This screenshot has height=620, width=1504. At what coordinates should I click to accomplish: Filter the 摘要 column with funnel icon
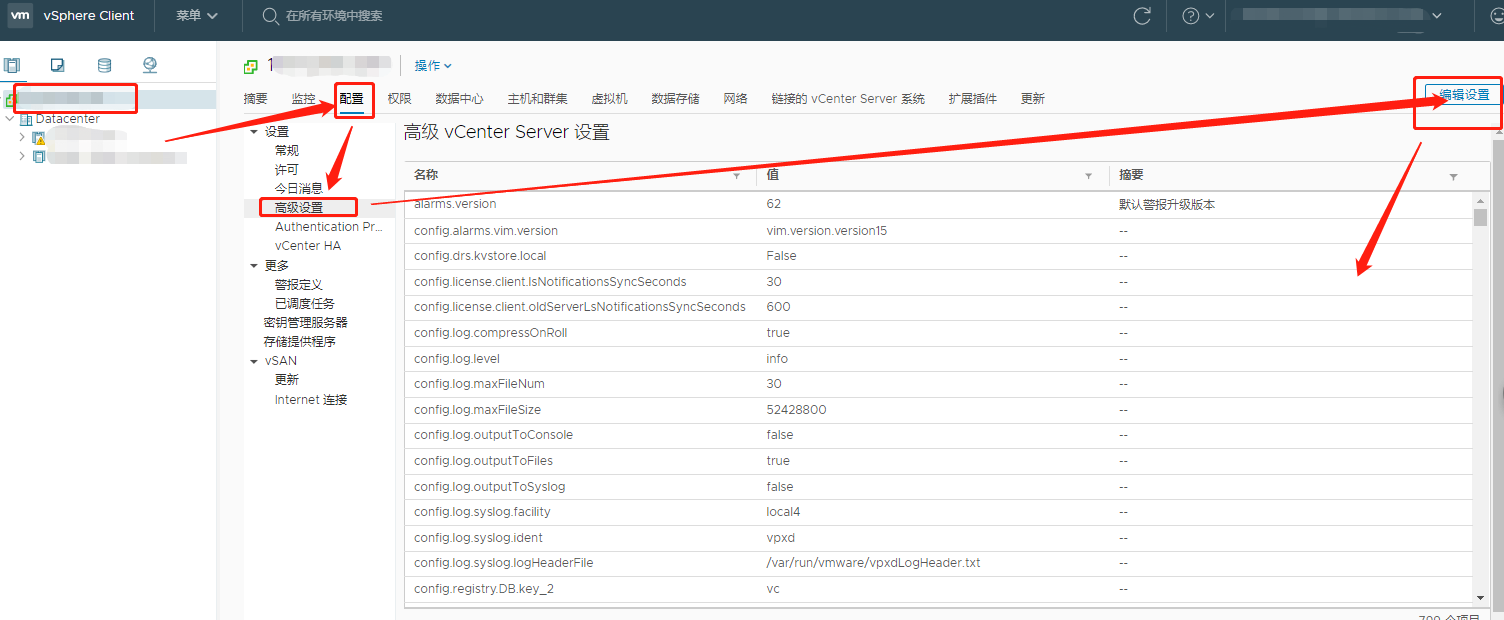click(x=1453, y=176)
